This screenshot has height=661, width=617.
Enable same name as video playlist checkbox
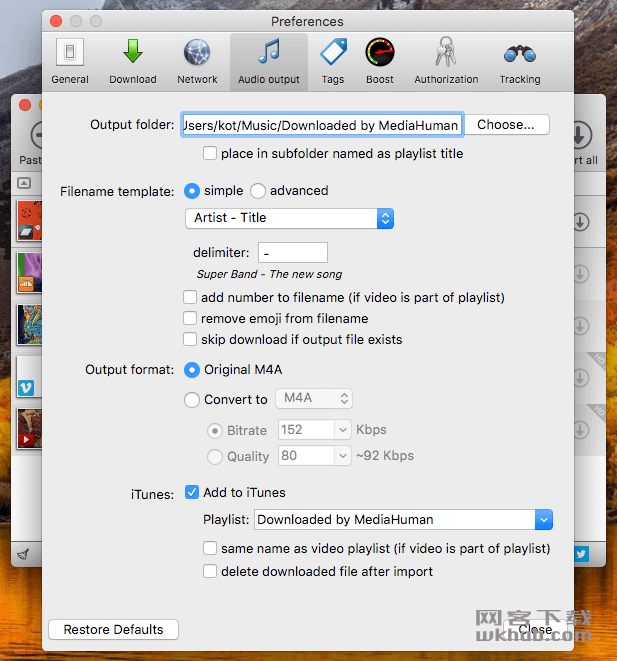pyautogui.click(x=210, y=548)
